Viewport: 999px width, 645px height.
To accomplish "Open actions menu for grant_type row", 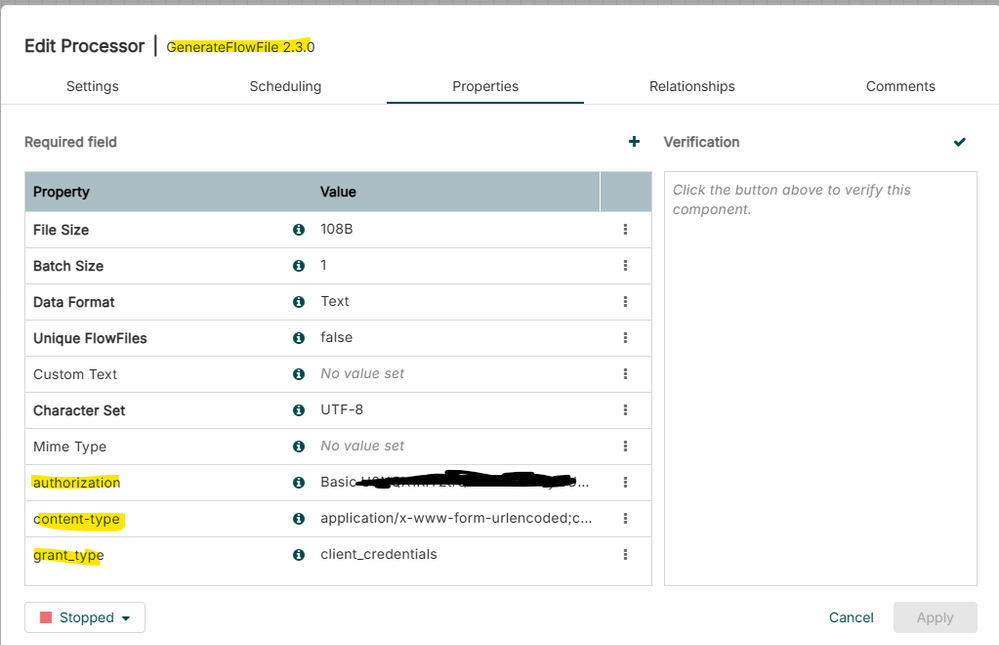I will 625,554.
